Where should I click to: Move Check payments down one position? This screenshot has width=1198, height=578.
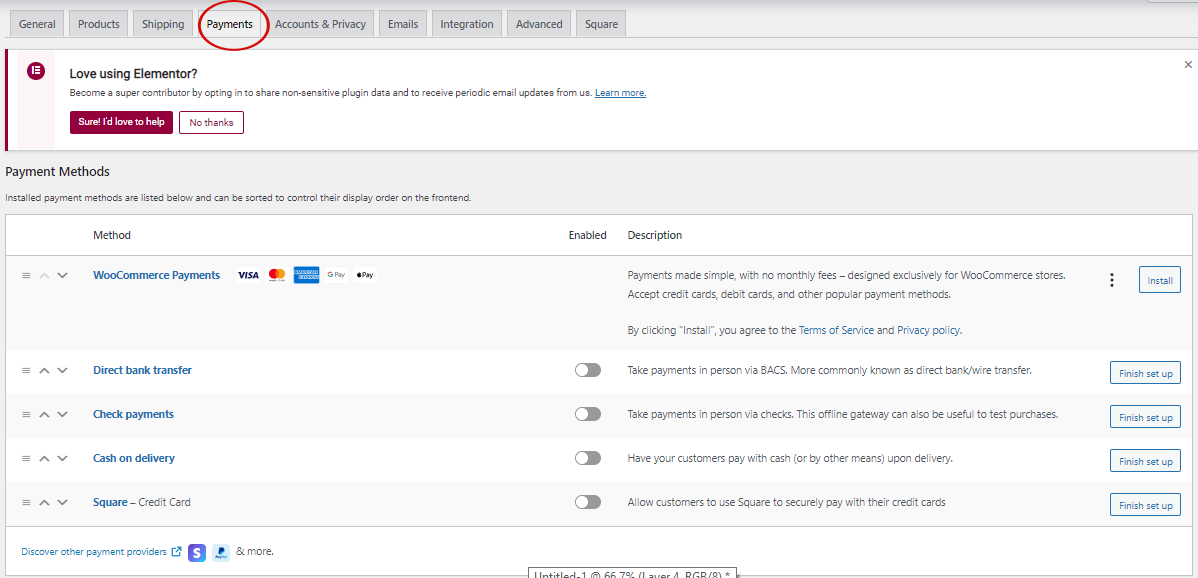(x=63, y=415)
